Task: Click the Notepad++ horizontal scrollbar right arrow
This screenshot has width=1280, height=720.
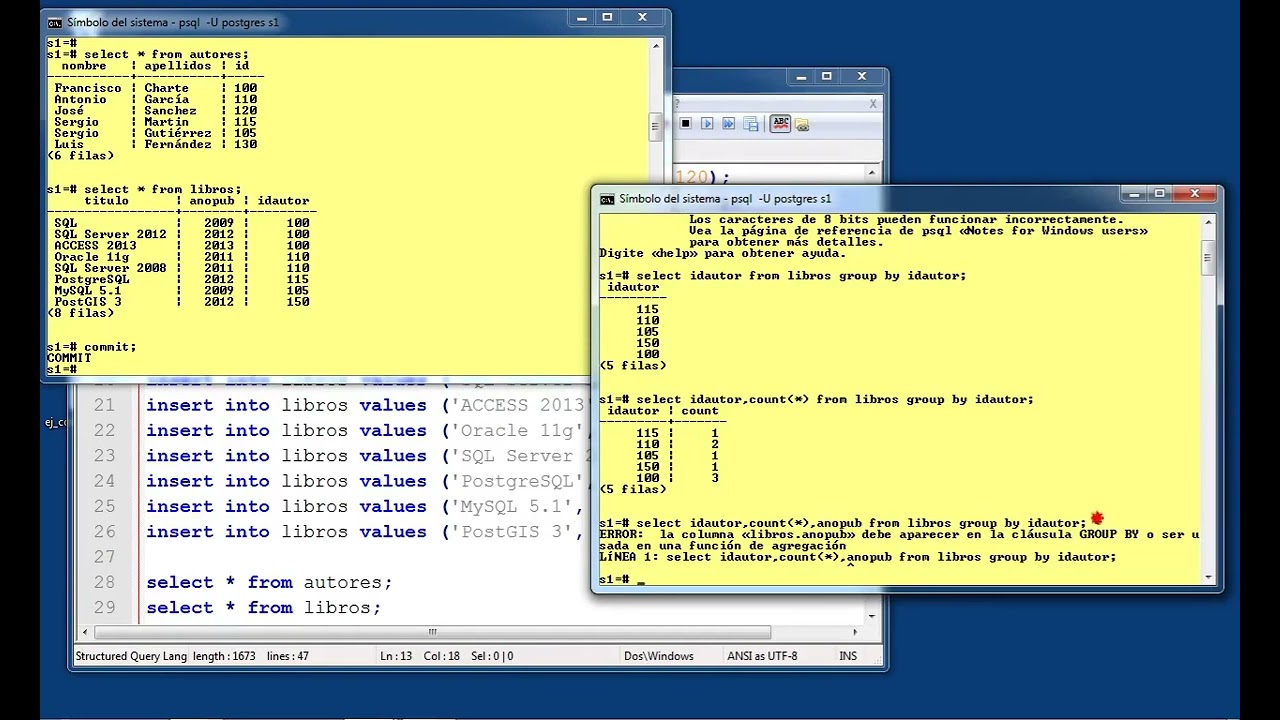Action: pos(855,632)
